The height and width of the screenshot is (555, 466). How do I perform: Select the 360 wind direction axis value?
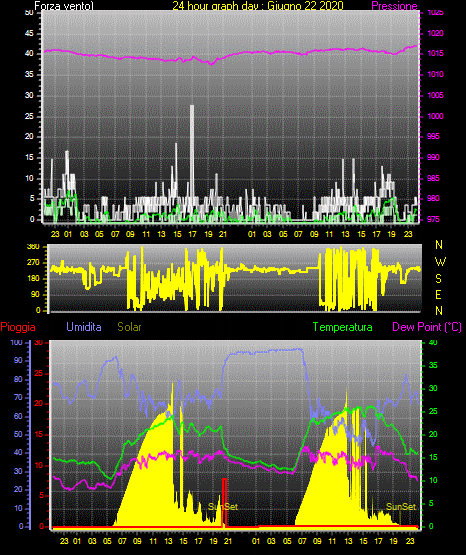[34, 247]
